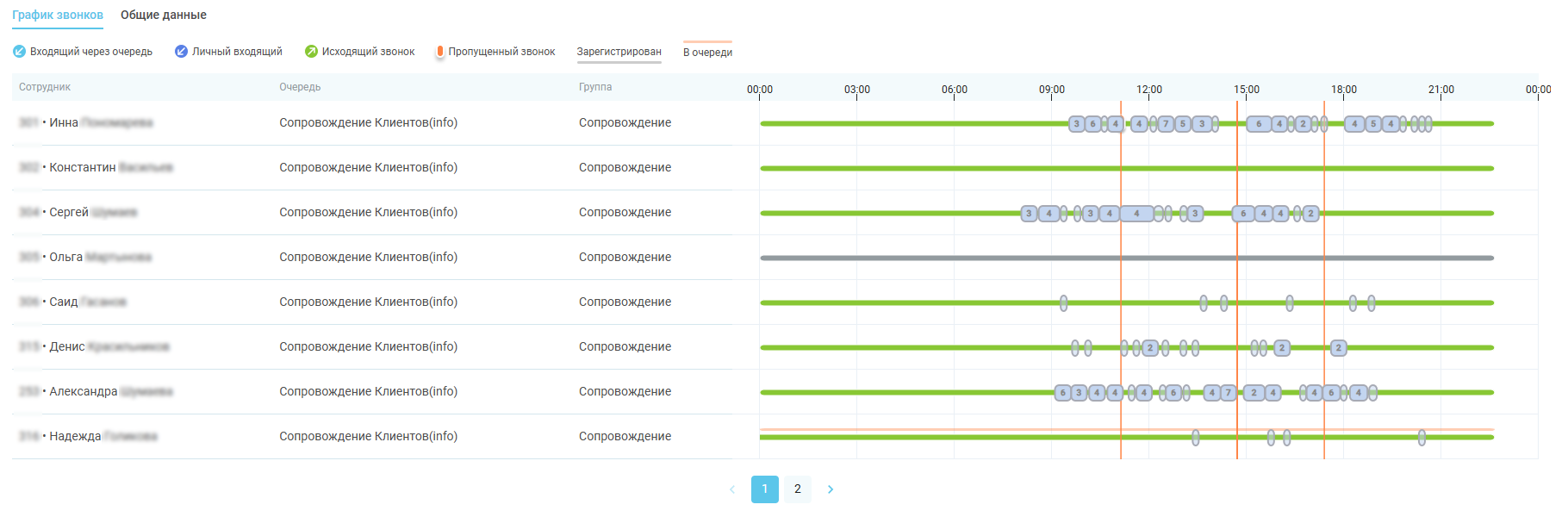
Task: Sort by the "Группа" column header
Action: click(595, 87)
